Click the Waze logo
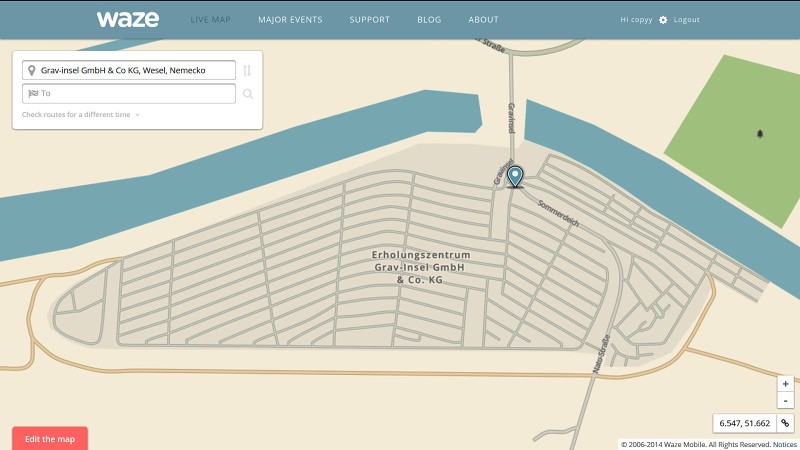 pos(127,19)
